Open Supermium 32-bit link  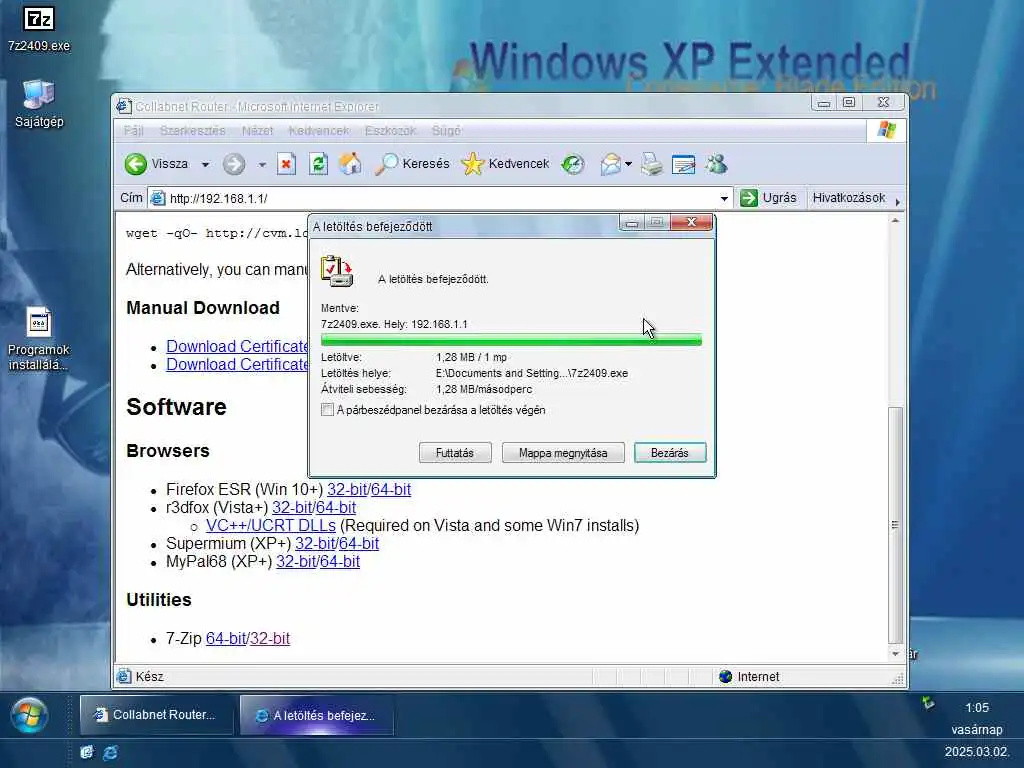click(315, 543)
